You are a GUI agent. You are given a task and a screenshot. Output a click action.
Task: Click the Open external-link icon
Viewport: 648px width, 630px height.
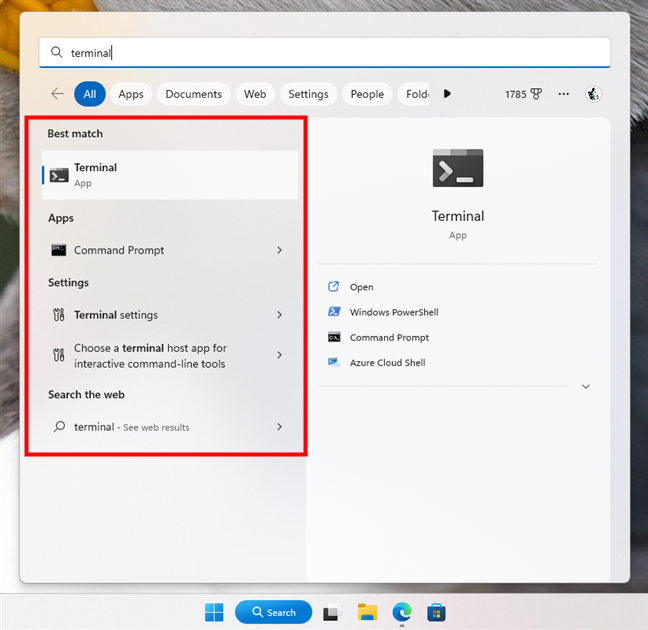pyautogui.click(x=334, y=286)
